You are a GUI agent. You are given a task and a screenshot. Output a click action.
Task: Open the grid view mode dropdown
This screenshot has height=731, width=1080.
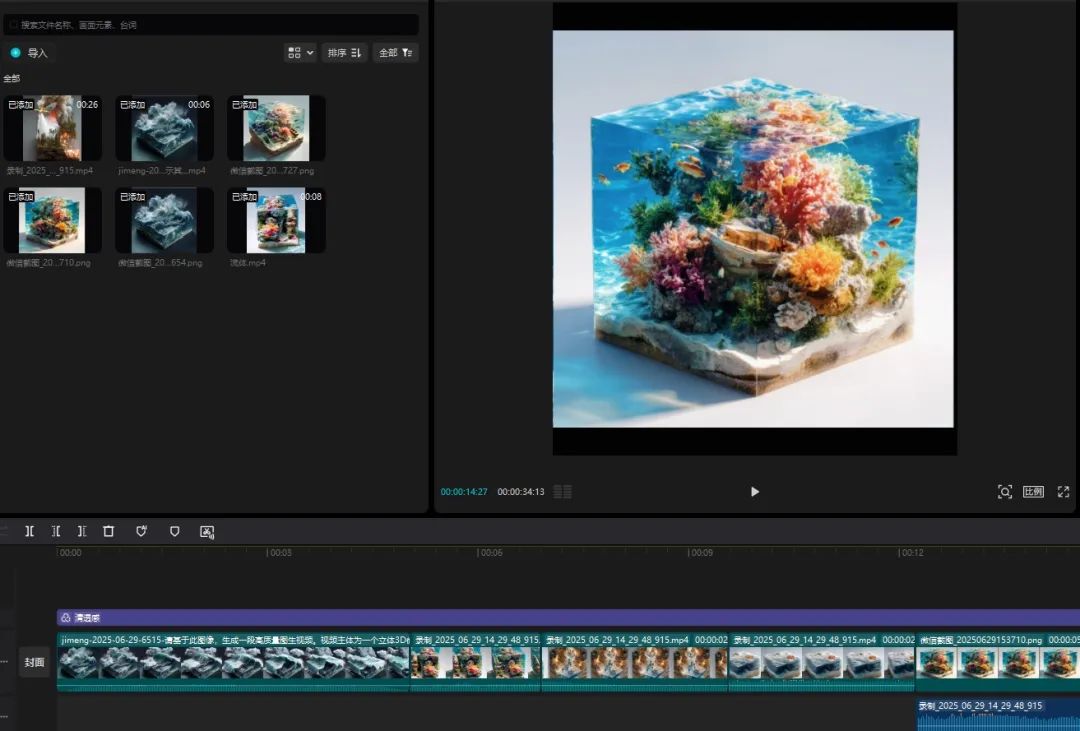300,53
